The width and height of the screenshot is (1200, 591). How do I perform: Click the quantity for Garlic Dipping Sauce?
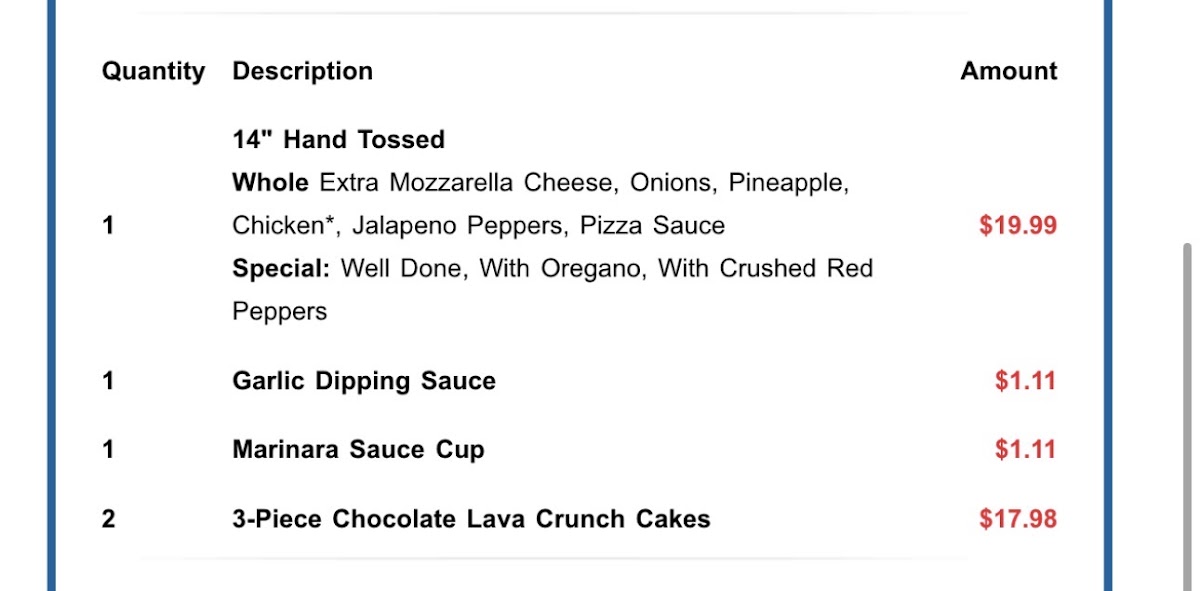pyautogui.click(x=108, y=381)
